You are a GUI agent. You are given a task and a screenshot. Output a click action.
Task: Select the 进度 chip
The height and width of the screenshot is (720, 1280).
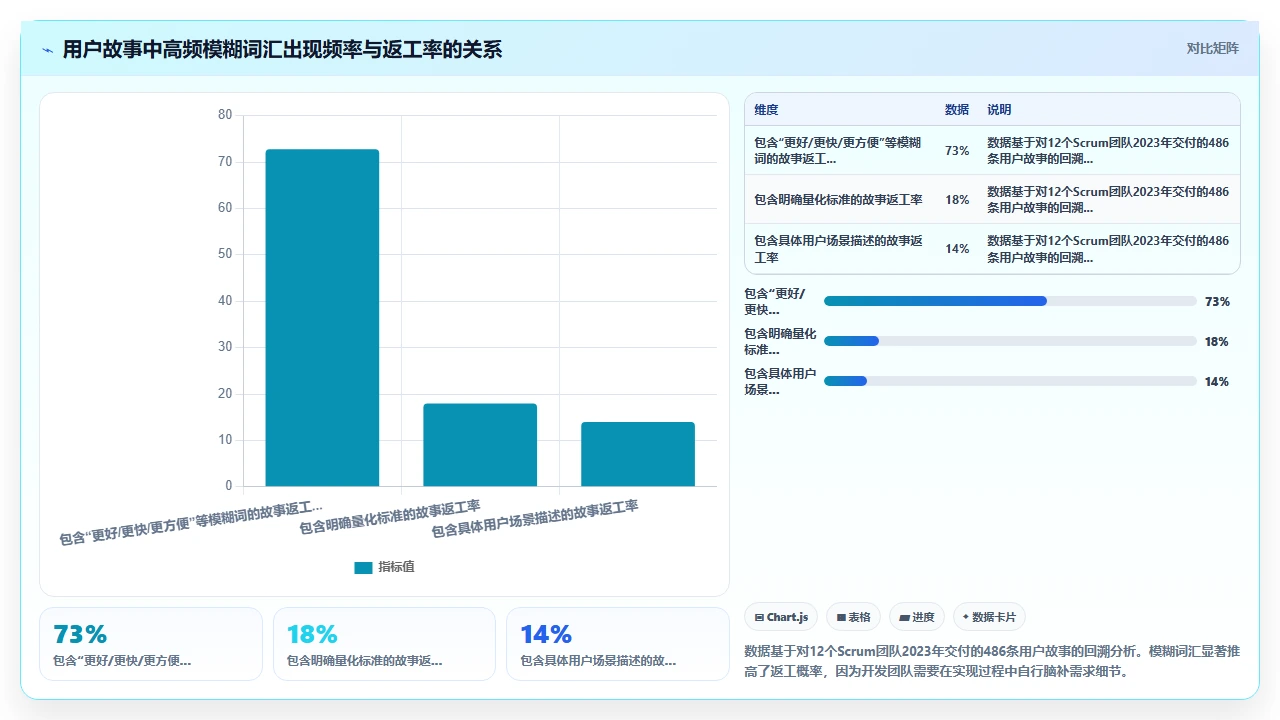[917, 617]
